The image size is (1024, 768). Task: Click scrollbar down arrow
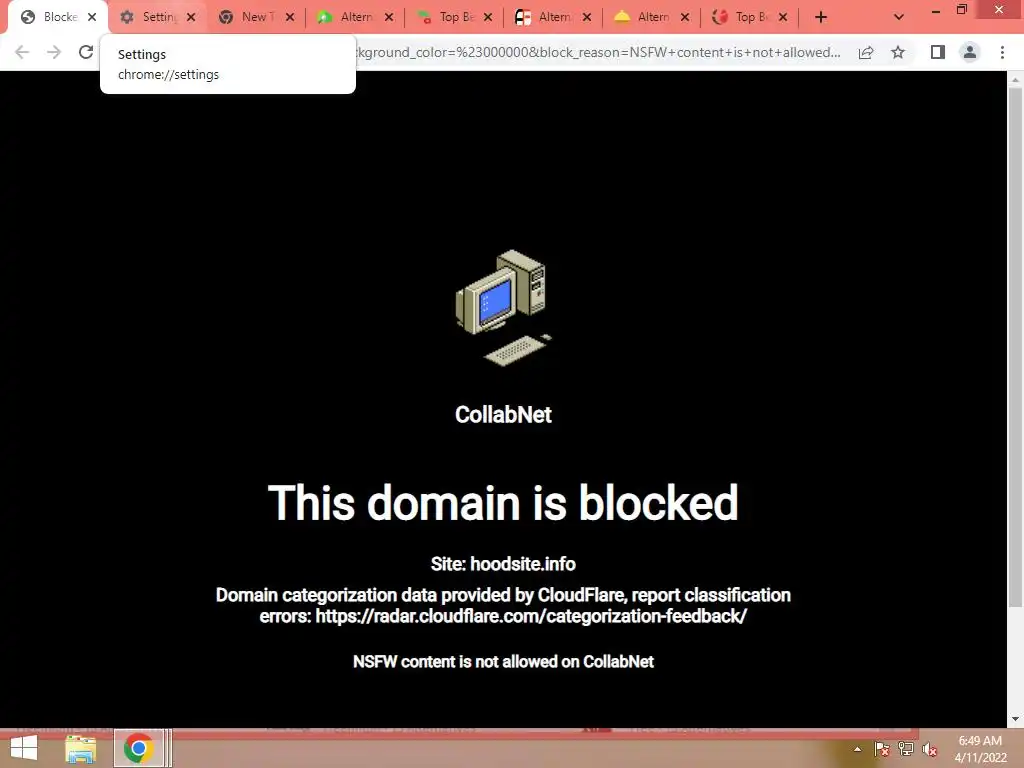(x=1015, y=719)
